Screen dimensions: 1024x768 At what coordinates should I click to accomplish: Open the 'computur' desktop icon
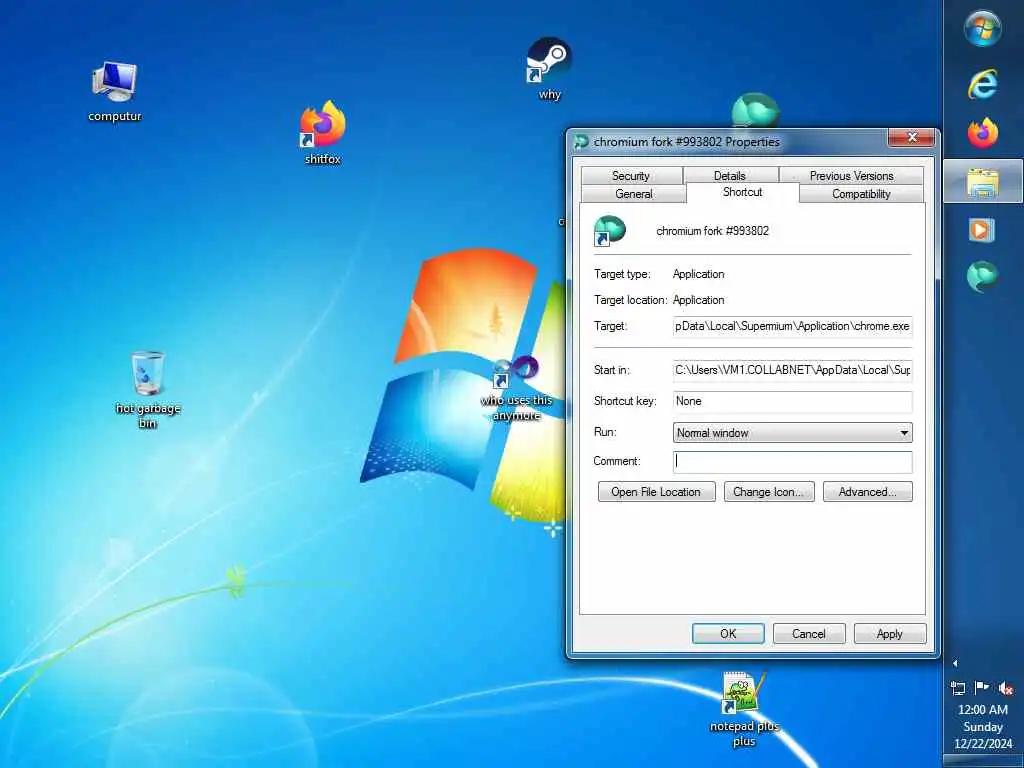coord(114,91)
